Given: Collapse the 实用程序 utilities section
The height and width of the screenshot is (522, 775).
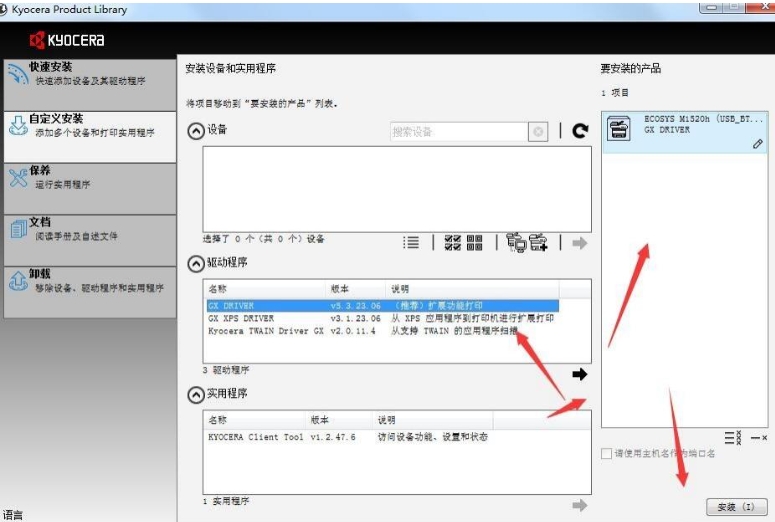Looking at the screenshot, I should pos(196,394).
